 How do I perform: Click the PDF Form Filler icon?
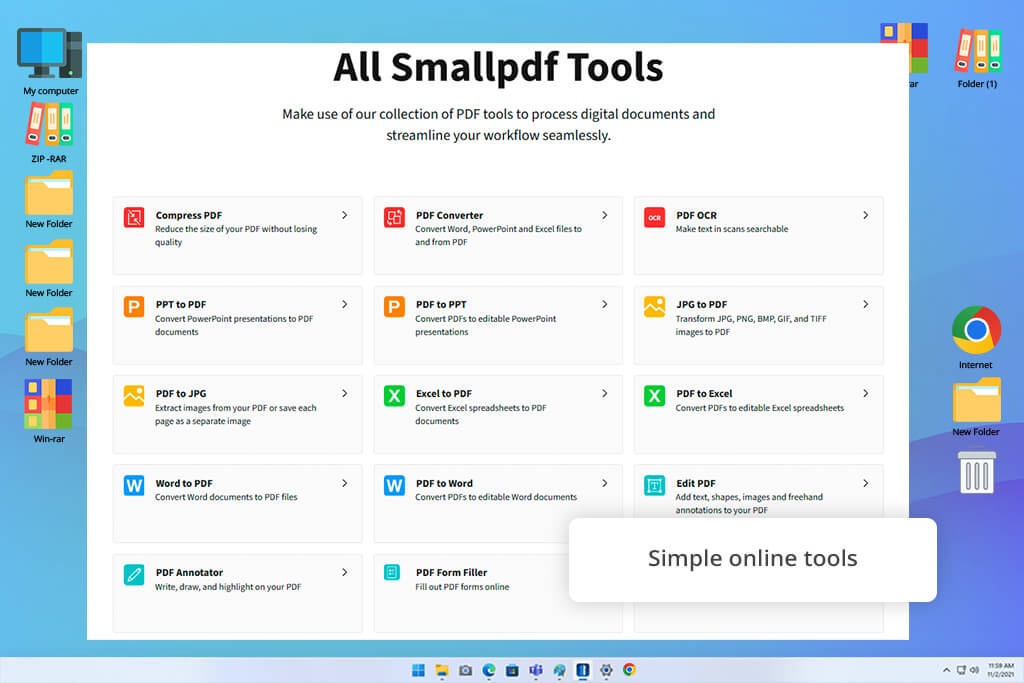(x=392, y=573)
